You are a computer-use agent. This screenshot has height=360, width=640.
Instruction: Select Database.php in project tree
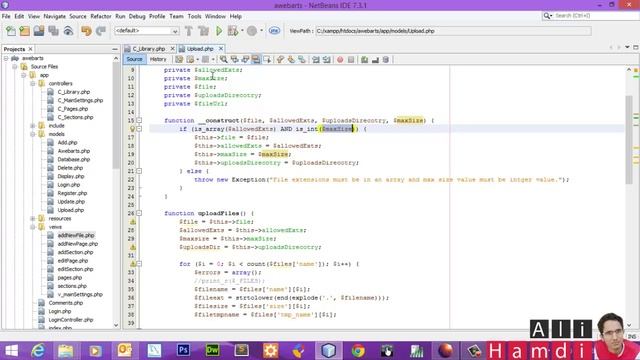tap(73, 160)
